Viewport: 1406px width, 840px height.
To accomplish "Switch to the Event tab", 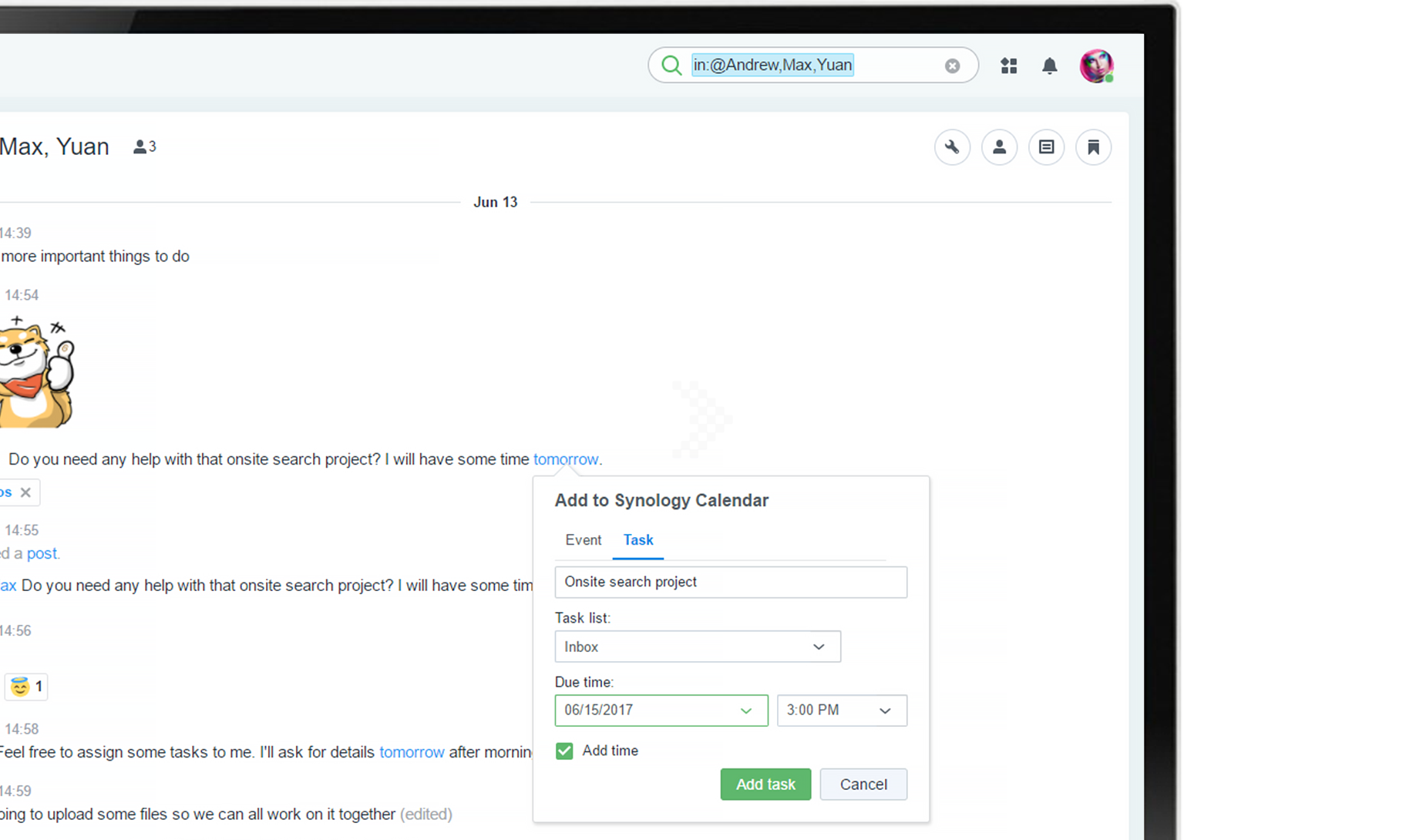I will [583, 540].
